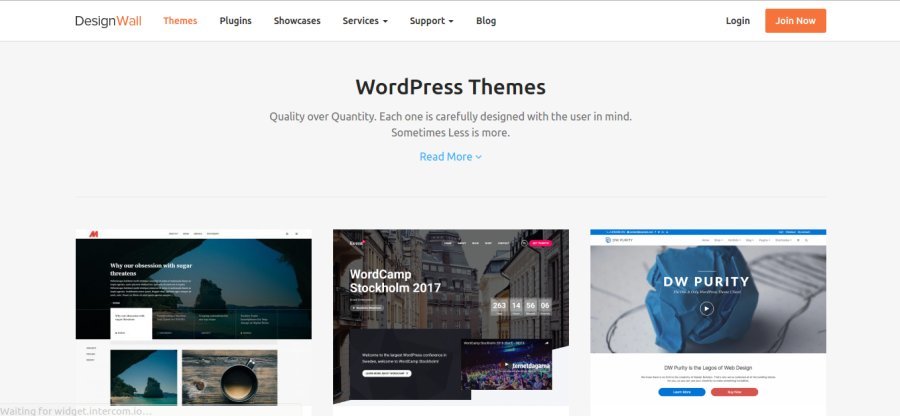This screenshot has width=900, height=416.
Task: Click the concert video thumbnail in WordCamp preview
Action: [506, 364]
